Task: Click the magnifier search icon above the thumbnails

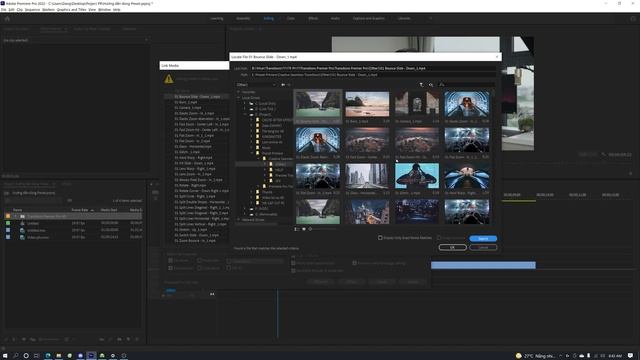Action: coord(431,84)
